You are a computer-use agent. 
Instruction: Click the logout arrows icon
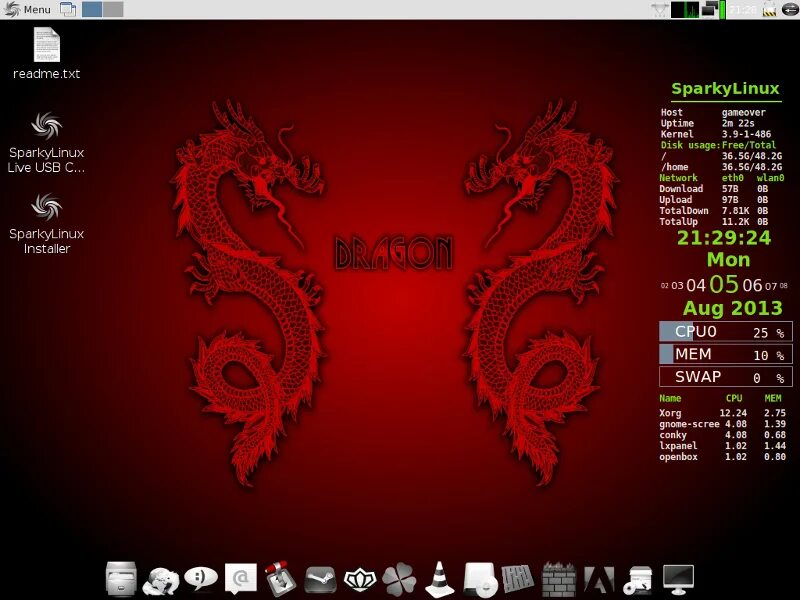pos(790,10)
